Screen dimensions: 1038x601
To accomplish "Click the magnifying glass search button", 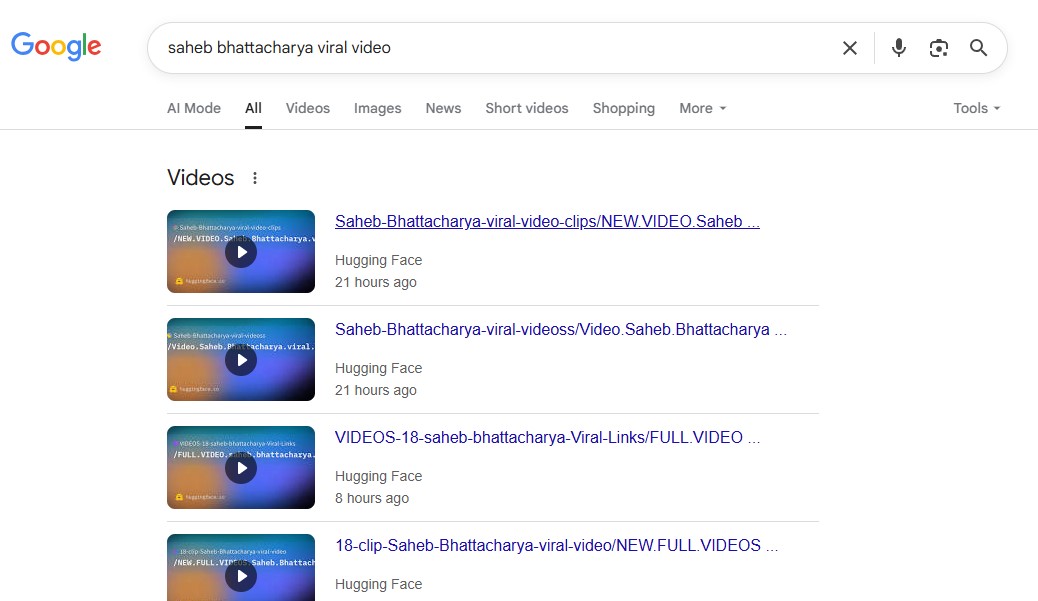I will pos(978,48).
